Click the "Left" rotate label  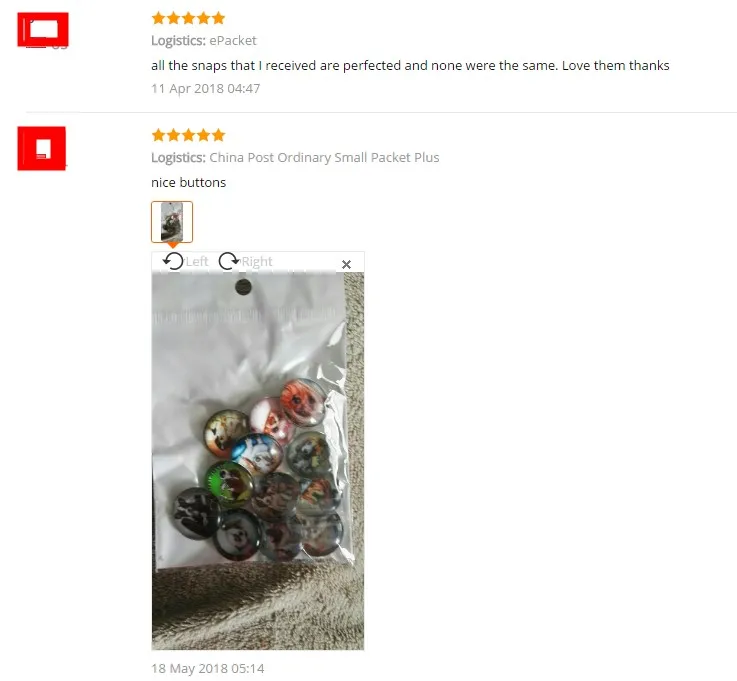[x=196, y=261]
